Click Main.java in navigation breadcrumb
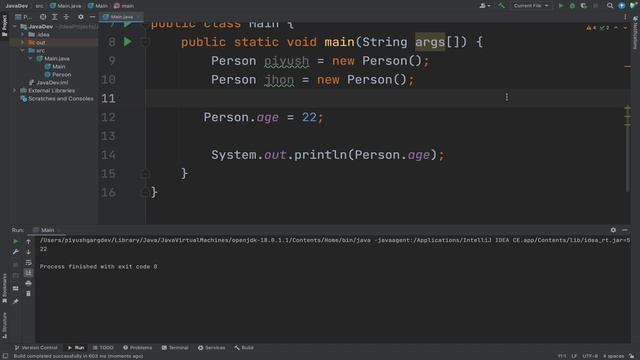 [65, 6]
